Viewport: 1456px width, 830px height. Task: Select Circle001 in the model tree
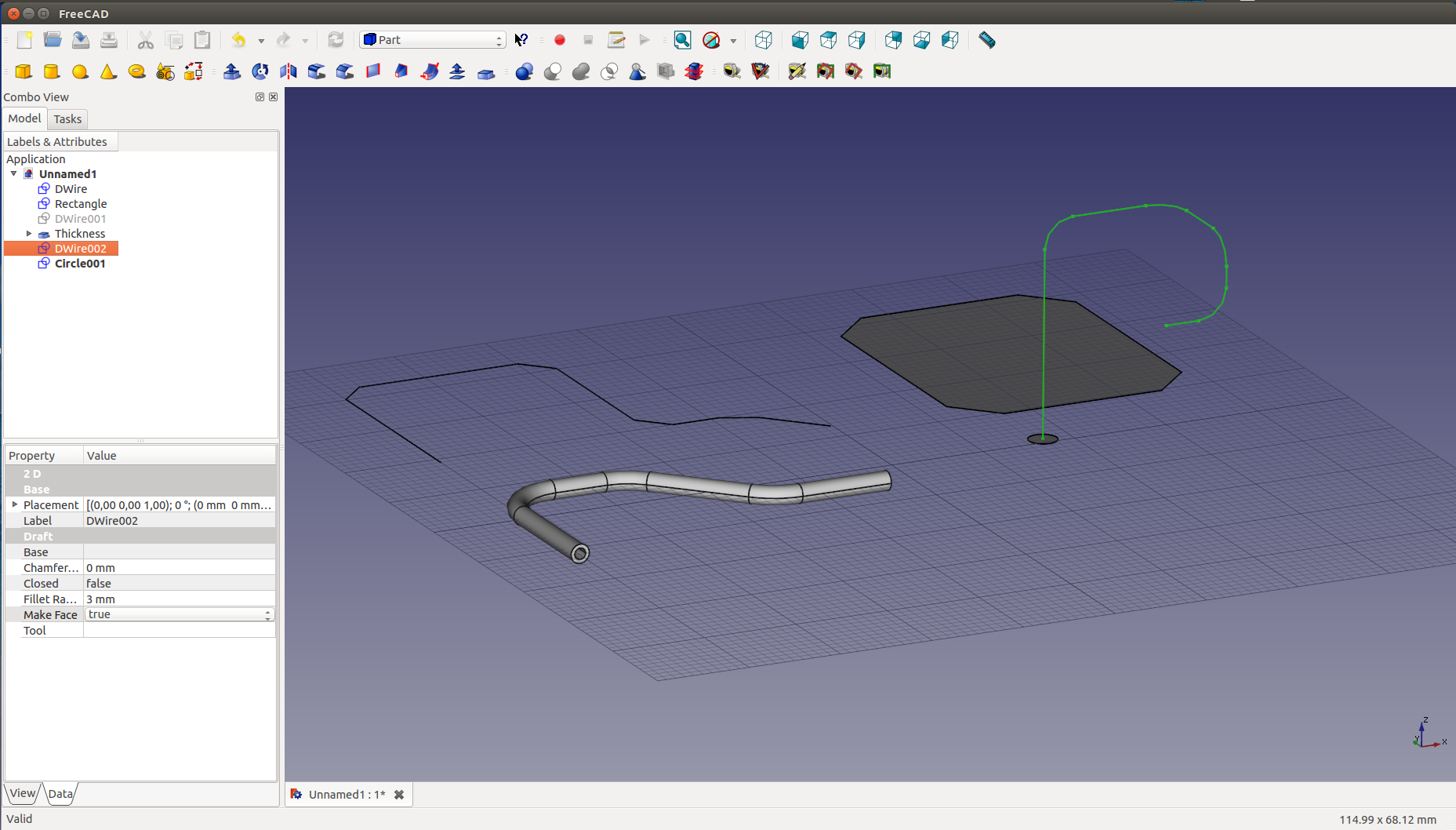[x=79, y=264]
